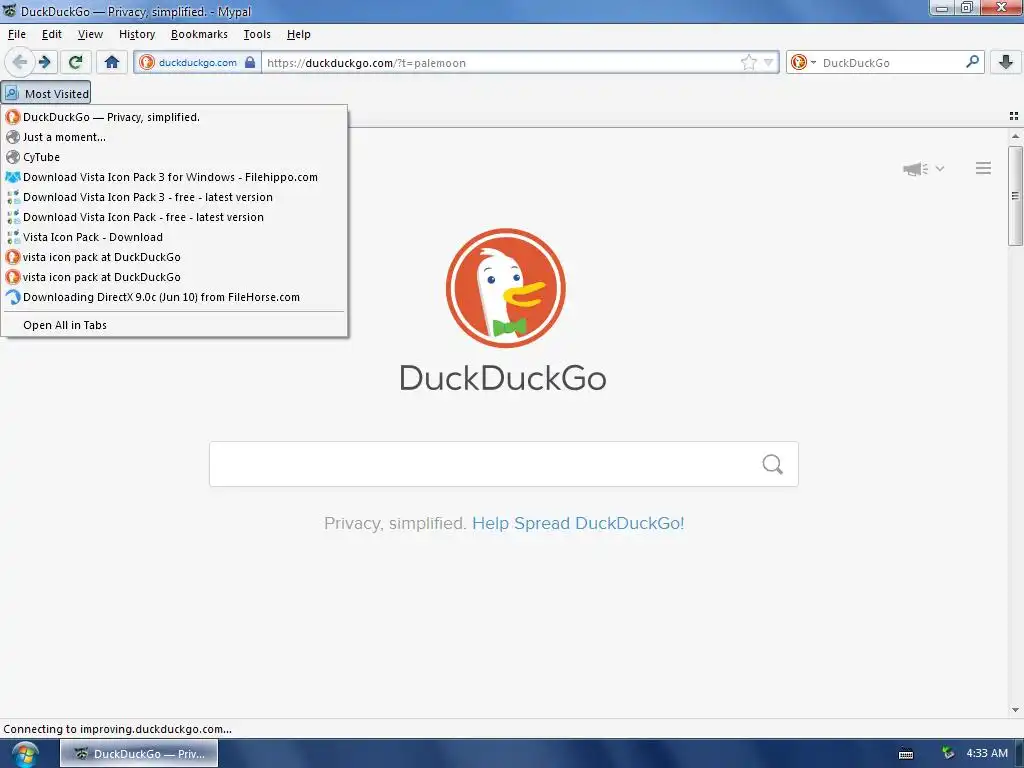
Task: Grab the vertical scrollbar thumb
Action: [x=1015, y=196]
